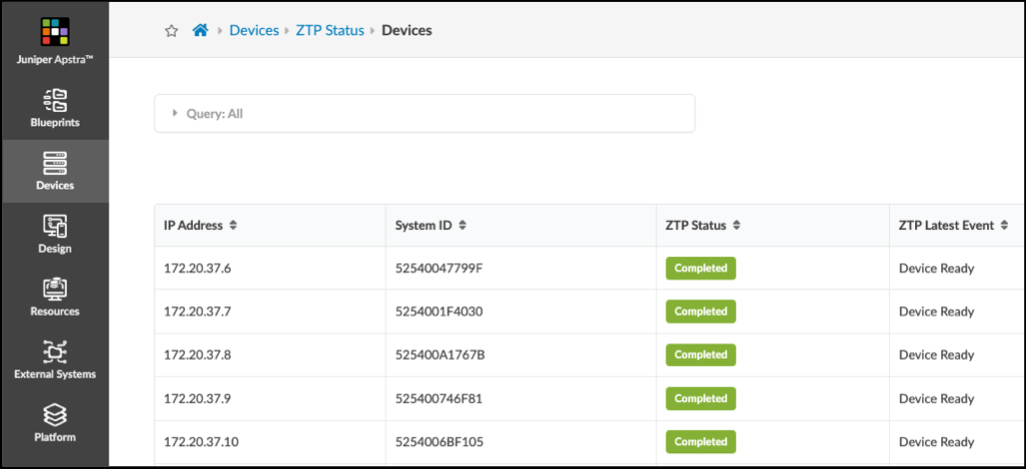Click the Juniper Apstra logo icon

pyautogui.click(x=54, y=32)
